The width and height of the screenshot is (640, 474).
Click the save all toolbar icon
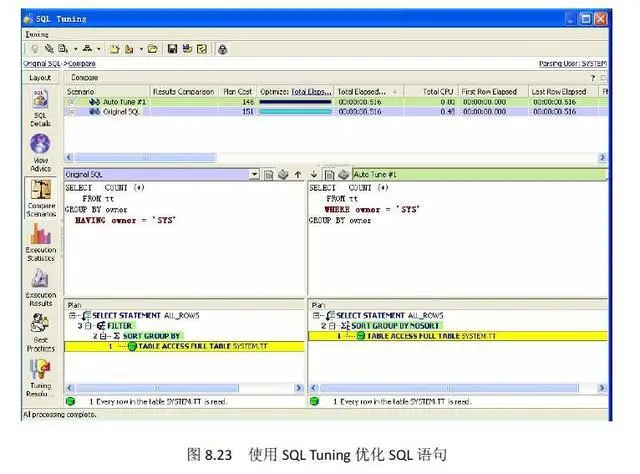click(x=187, y=49)
